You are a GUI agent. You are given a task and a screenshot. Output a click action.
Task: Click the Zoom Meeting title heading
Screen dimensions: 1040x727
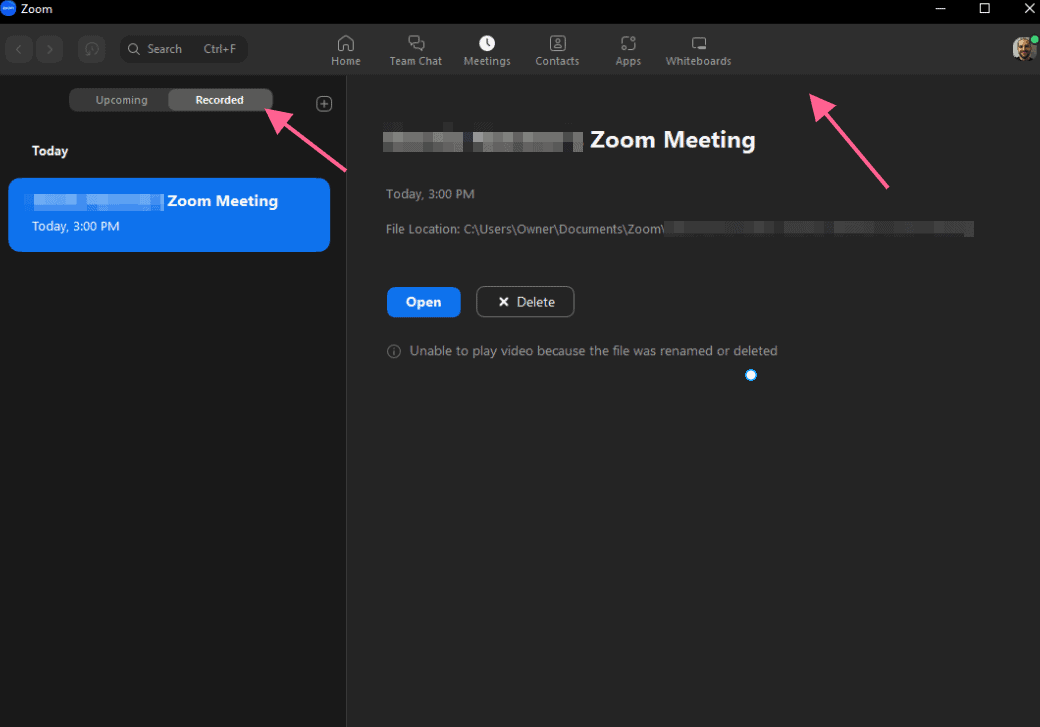click(569, 140)
